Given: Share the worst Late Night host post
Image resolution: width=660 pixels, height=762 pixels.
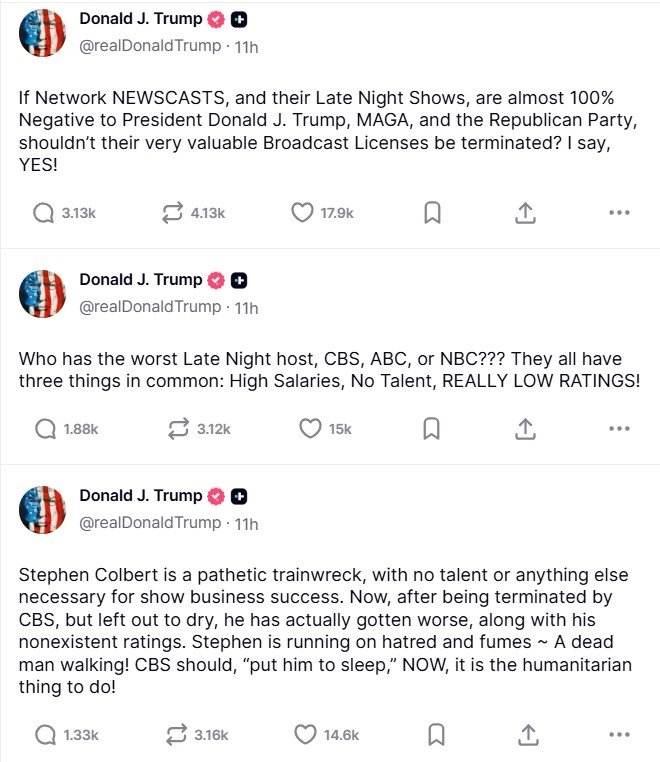Looking at the screenshot, I should pyautogui.click(x=526, y=428).
